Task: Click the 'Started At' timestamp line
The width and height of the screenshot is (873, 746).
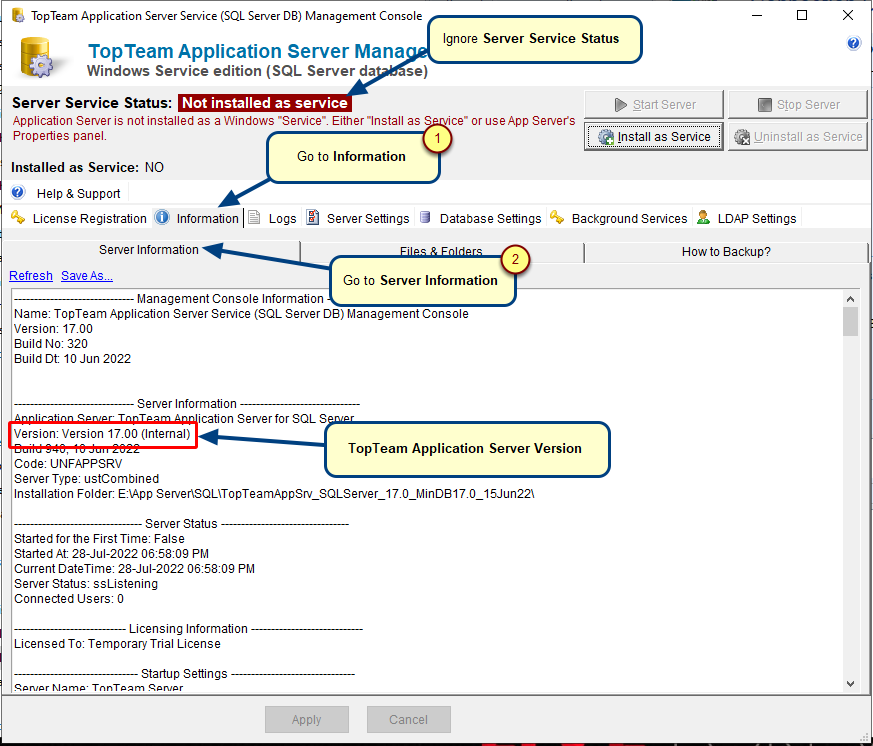Action: [111, 554]
